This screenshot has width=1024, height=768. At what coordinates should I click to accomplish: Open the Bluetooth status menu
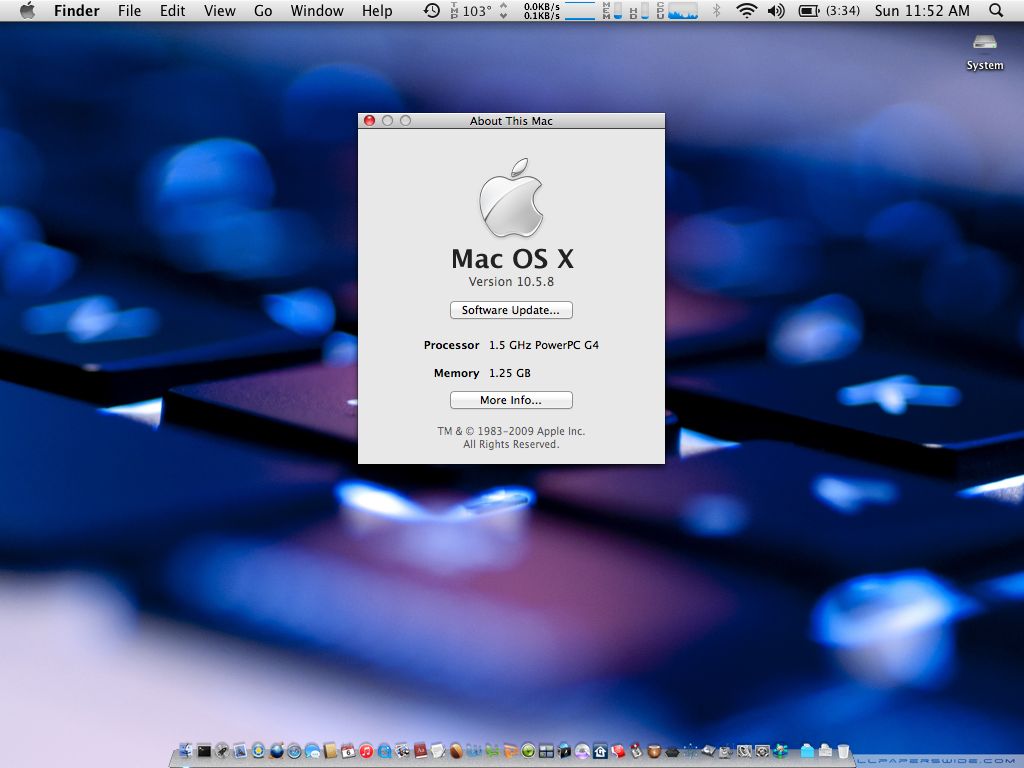coord(716,10)
